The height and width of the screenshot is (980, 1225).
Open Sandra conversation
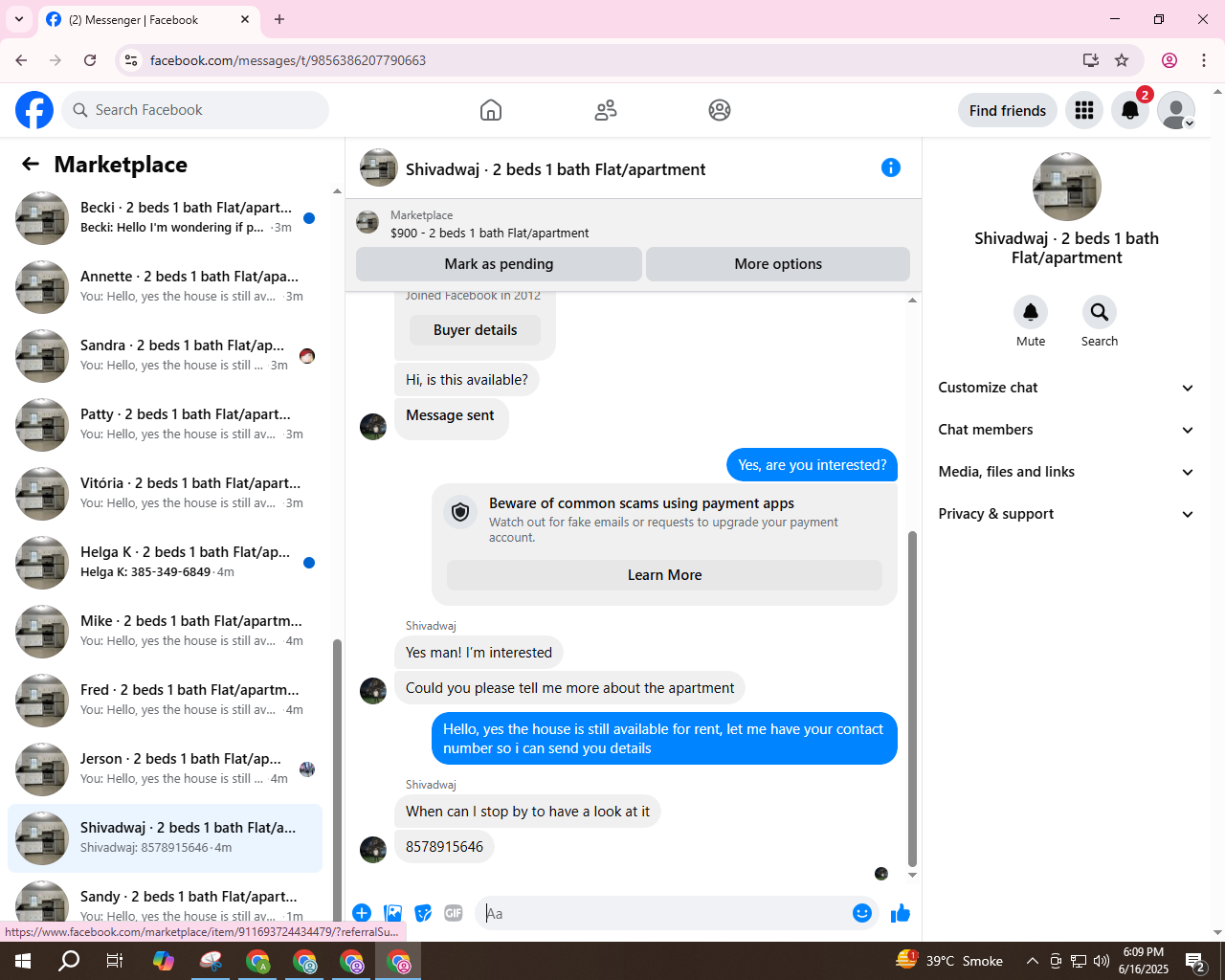click(x=165, y=356)
